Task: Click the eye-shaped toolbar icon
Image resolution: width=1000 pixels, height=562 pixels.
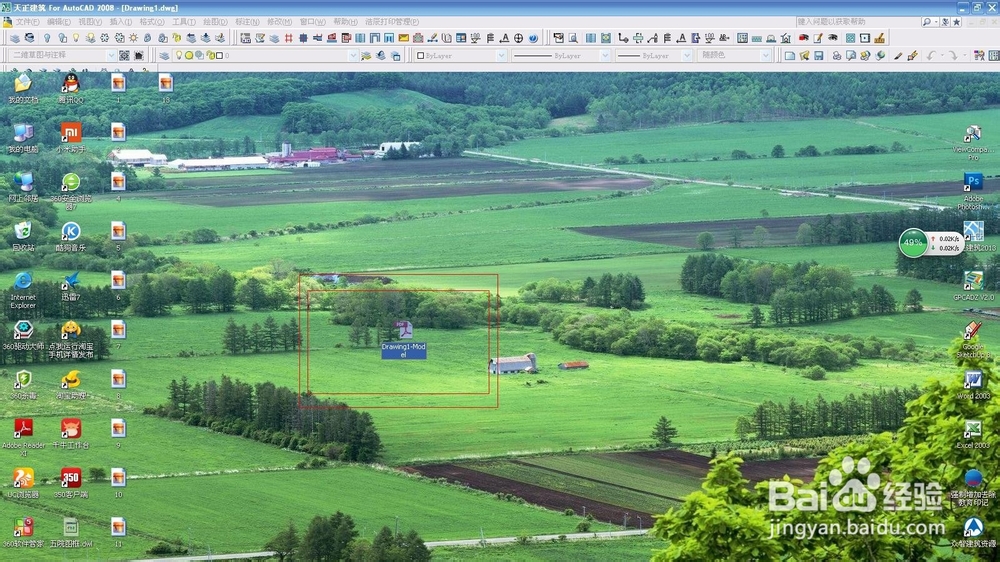Action: coord(833,38)
